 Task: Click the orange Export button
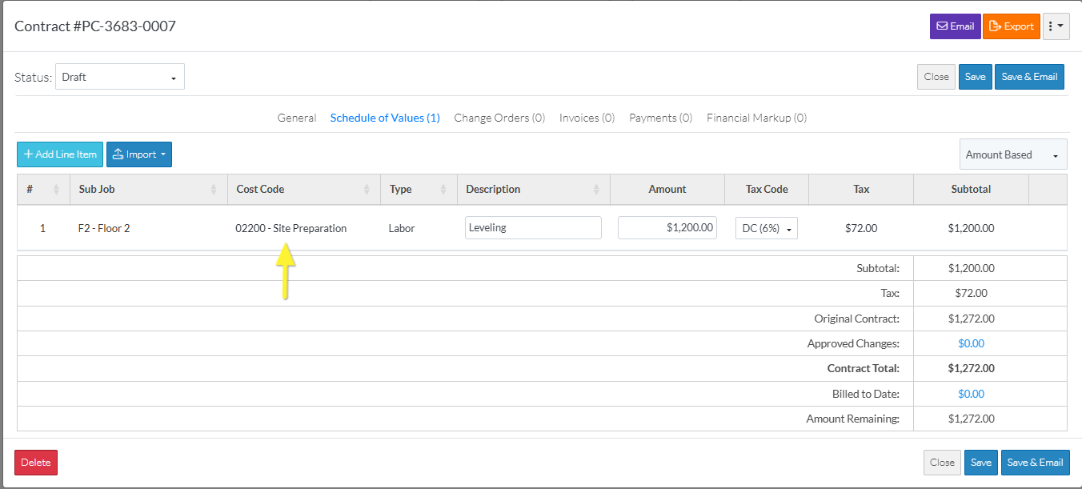1011,26
